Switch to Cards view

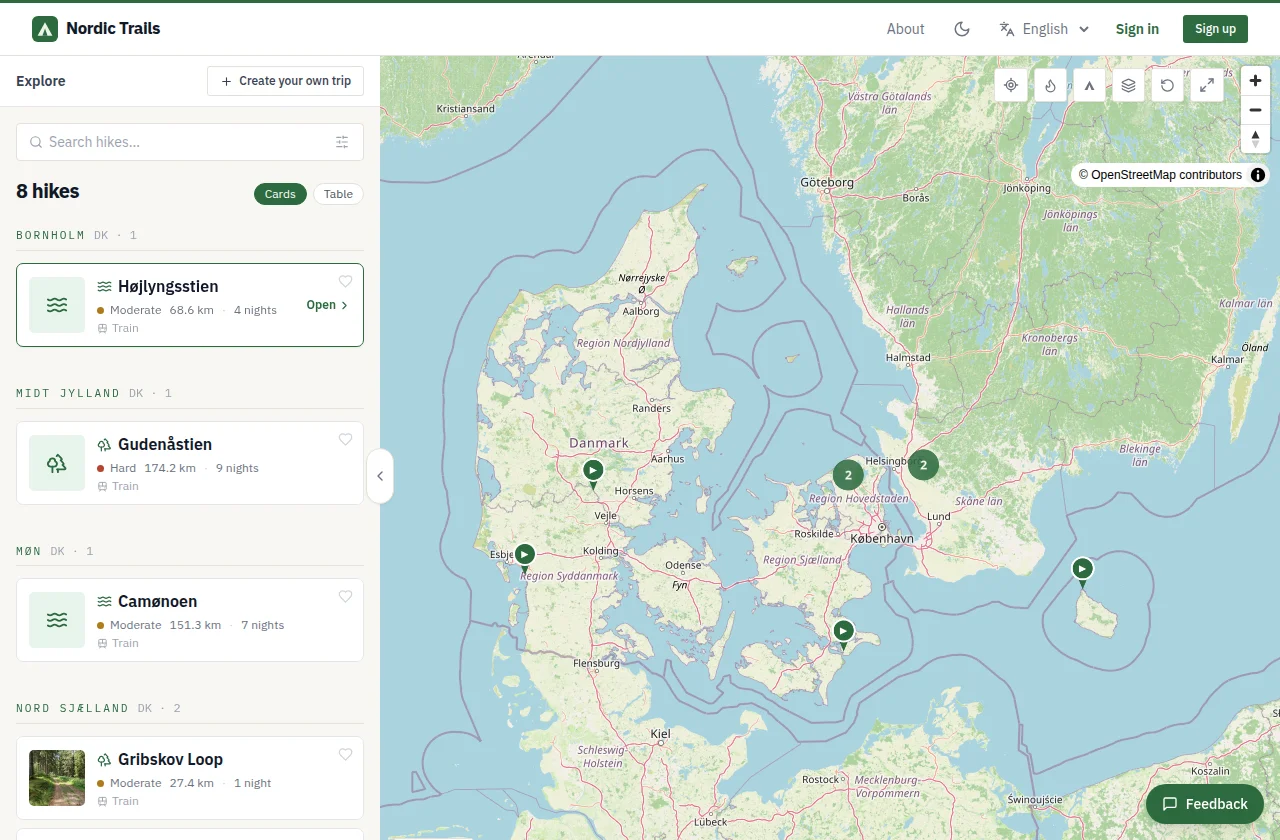click(280, 194)
